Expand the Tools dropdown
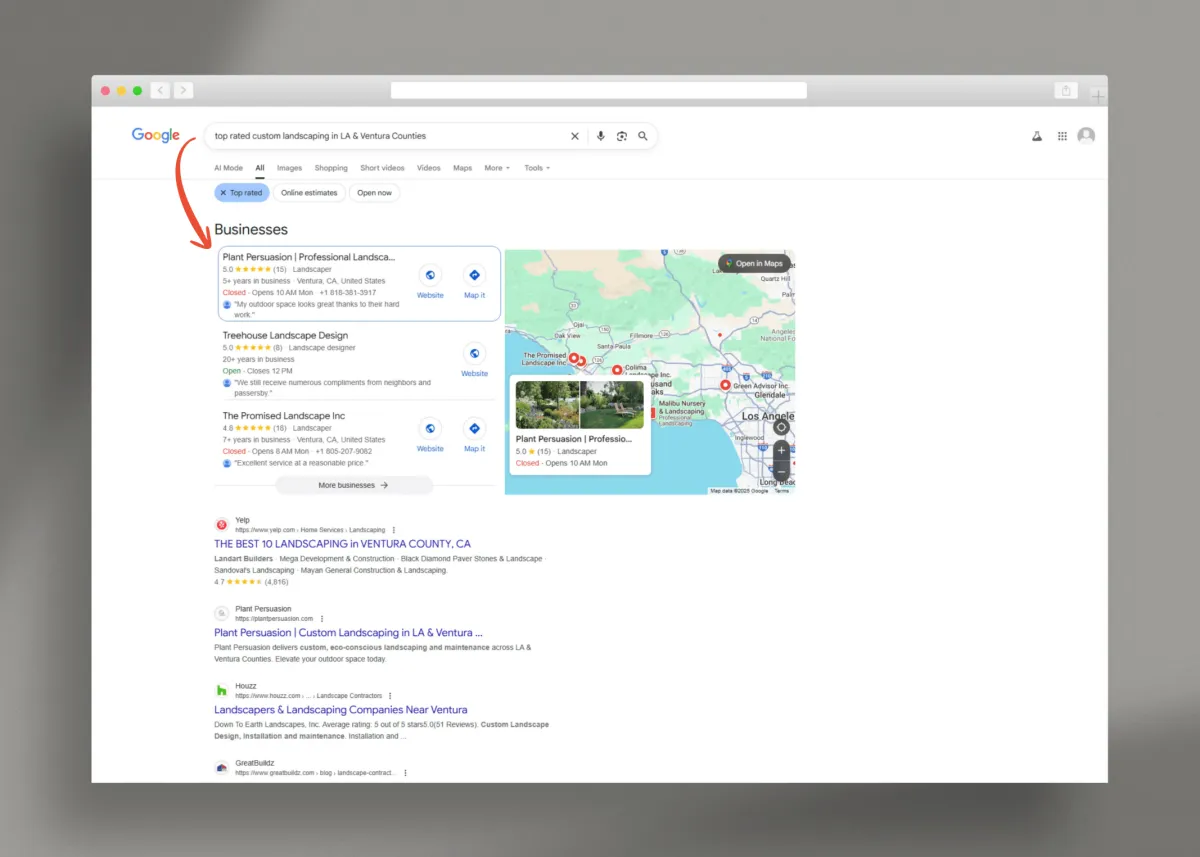The height and width of the screenshot is (857, 1200). (x=537, y=168)
